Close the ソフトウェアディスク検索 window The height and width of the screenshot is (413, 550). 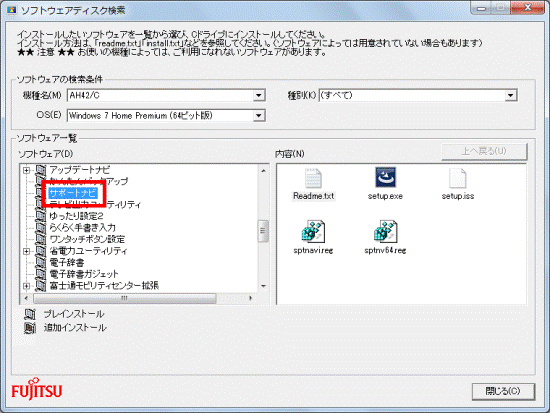pyautogui.click(x=527, y=8)
